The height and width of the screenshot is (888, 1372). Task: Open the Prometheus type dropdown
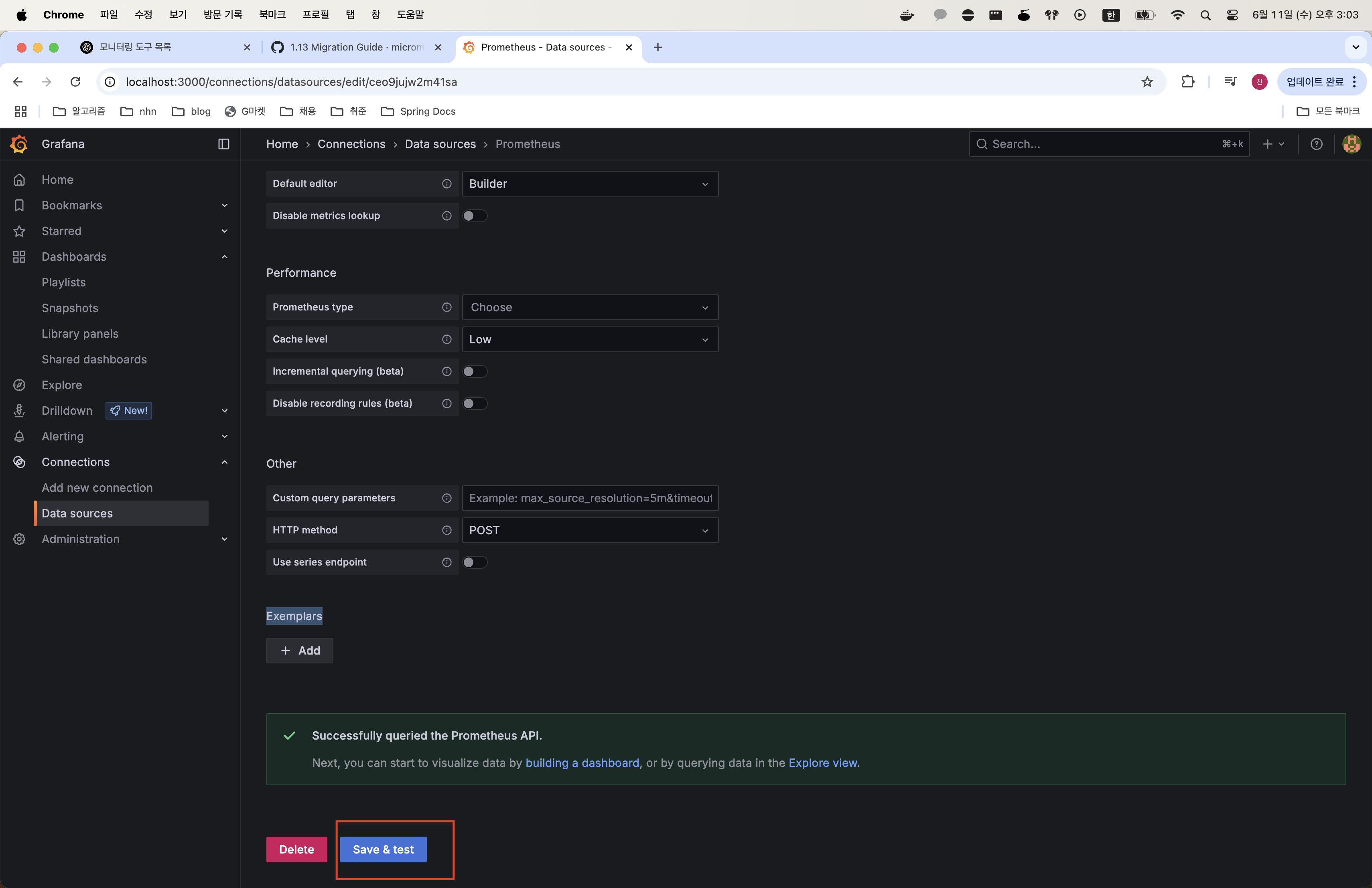click(590, 307)
